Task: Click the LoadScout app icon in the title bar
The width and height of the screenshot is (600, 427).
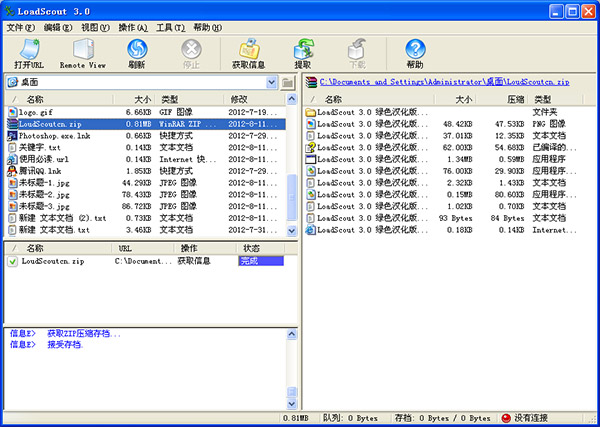Action: pos(9,11)
